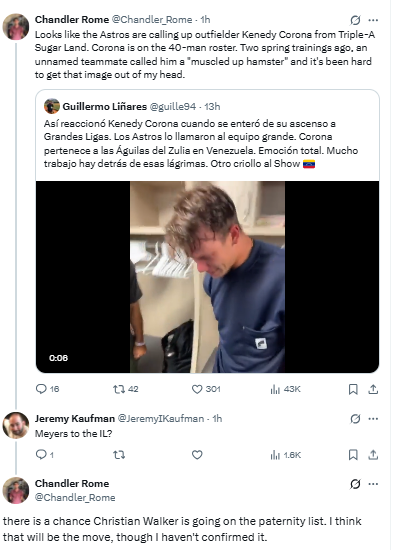The height and width of the screenshot is (550, 395).
Task: View analytics showing 43K views
Action: (x=285, y=389)
